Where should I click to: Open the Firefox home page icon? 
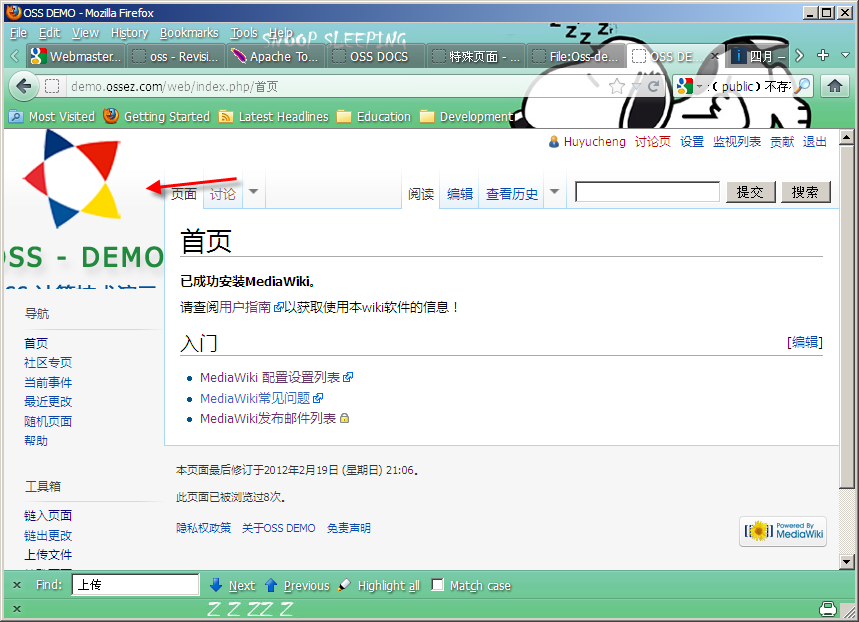pyautogui.click(x=834, y=86)
